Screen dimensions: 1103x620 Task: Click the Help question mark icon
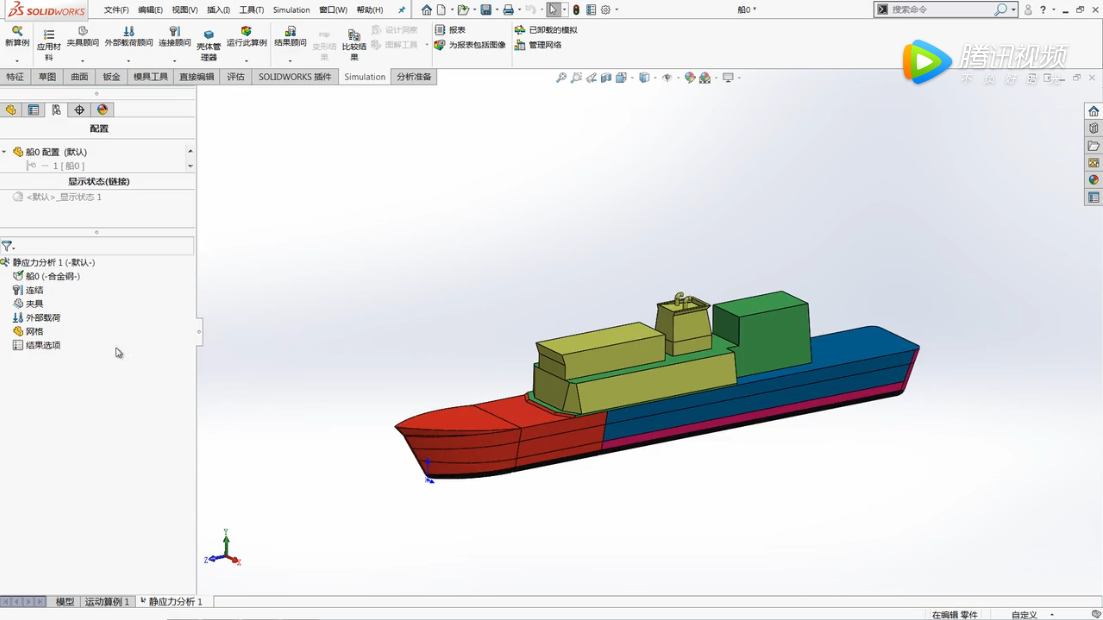[1043, 10]
